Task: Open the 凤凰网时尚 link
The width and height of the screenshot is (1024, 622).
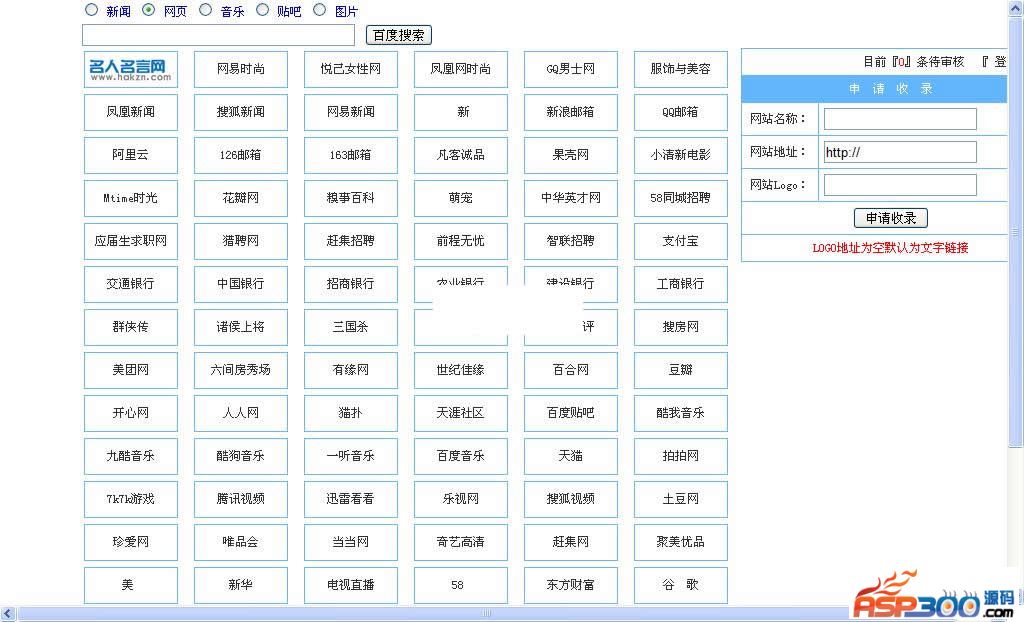Action: (x=460, y=69)
